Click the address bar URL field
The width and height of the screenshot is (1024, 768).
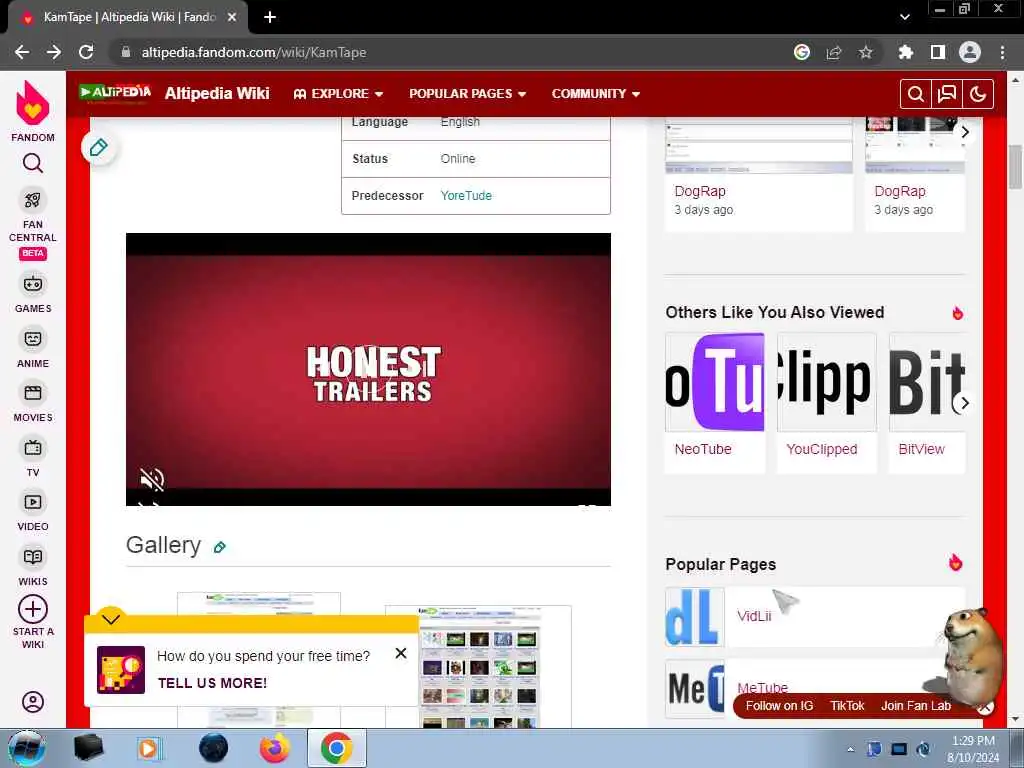coord(451,52)
